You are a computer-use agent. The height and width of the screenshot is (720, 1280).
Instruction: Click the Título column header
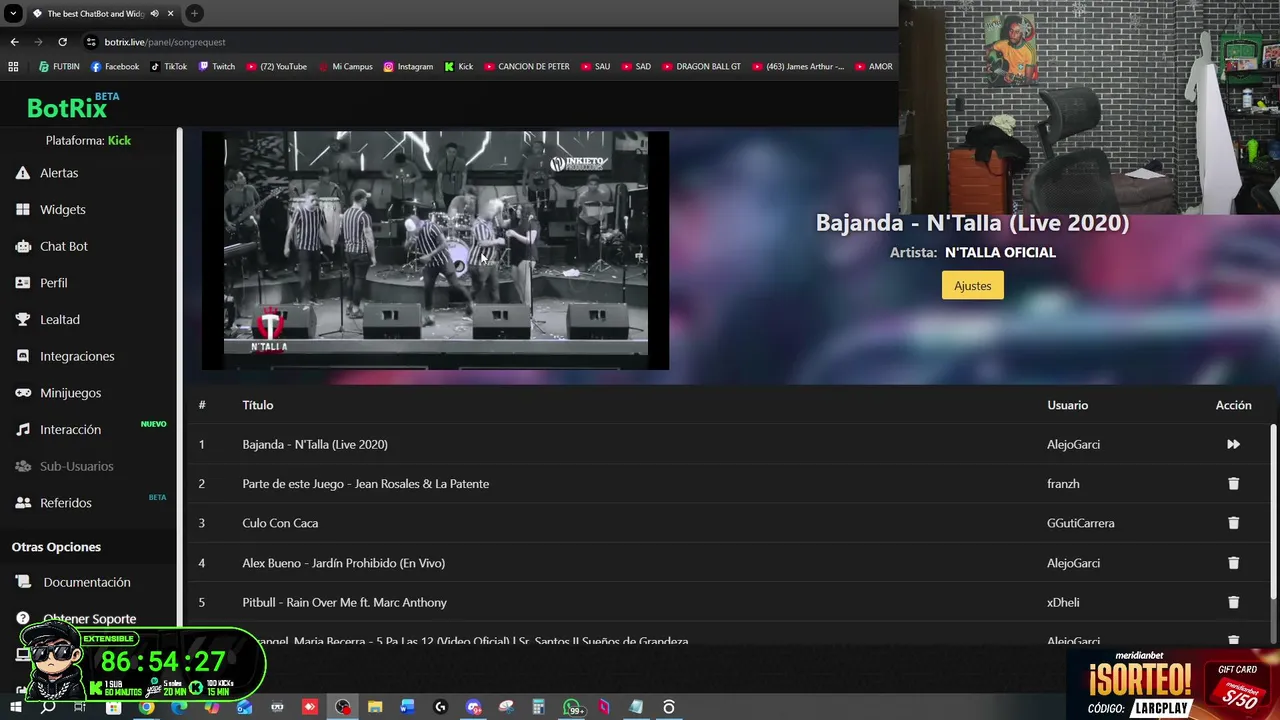pos(257,405)
